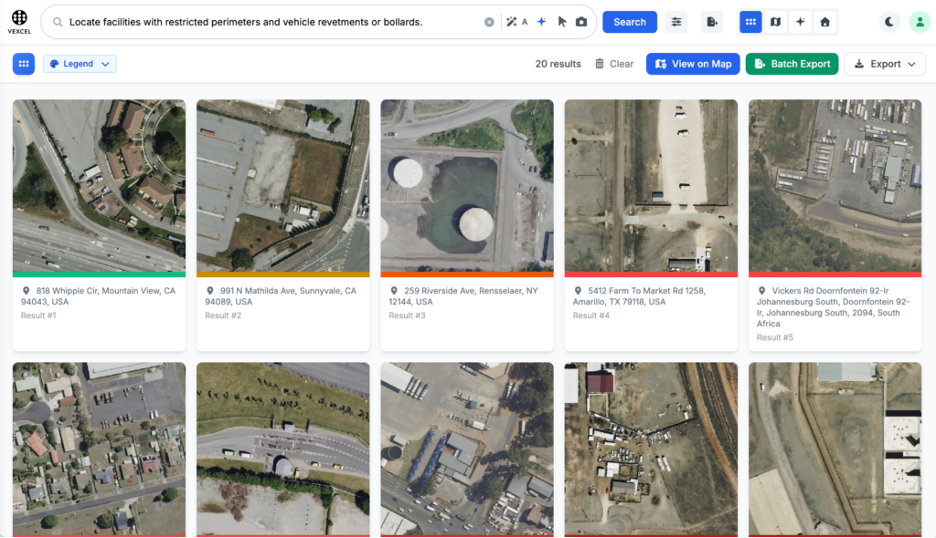Screen dimensions: 936x538
Task: Click the location pin beside 5412 Farm To Market
Action: 578,291
